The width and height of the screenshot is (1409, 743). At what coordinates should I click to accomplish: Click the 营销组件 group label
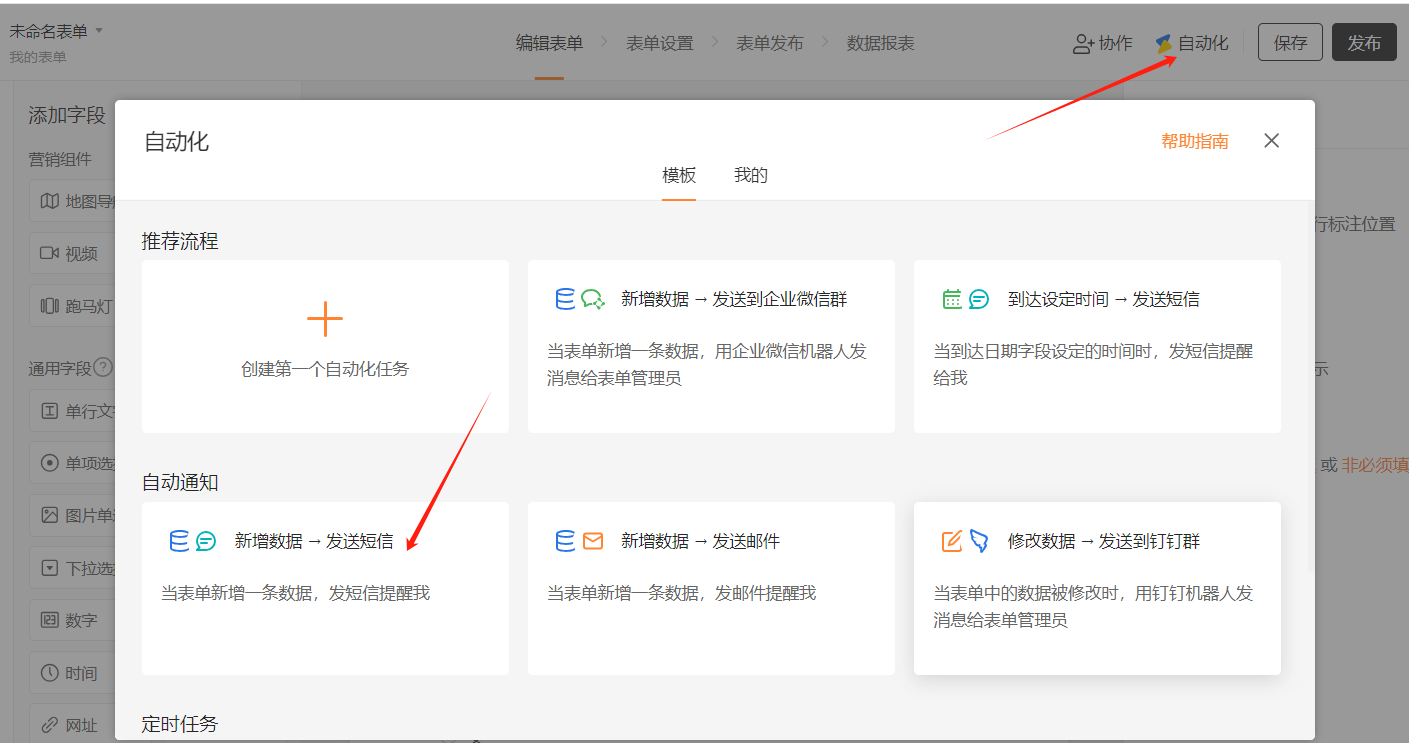[60, 159]
